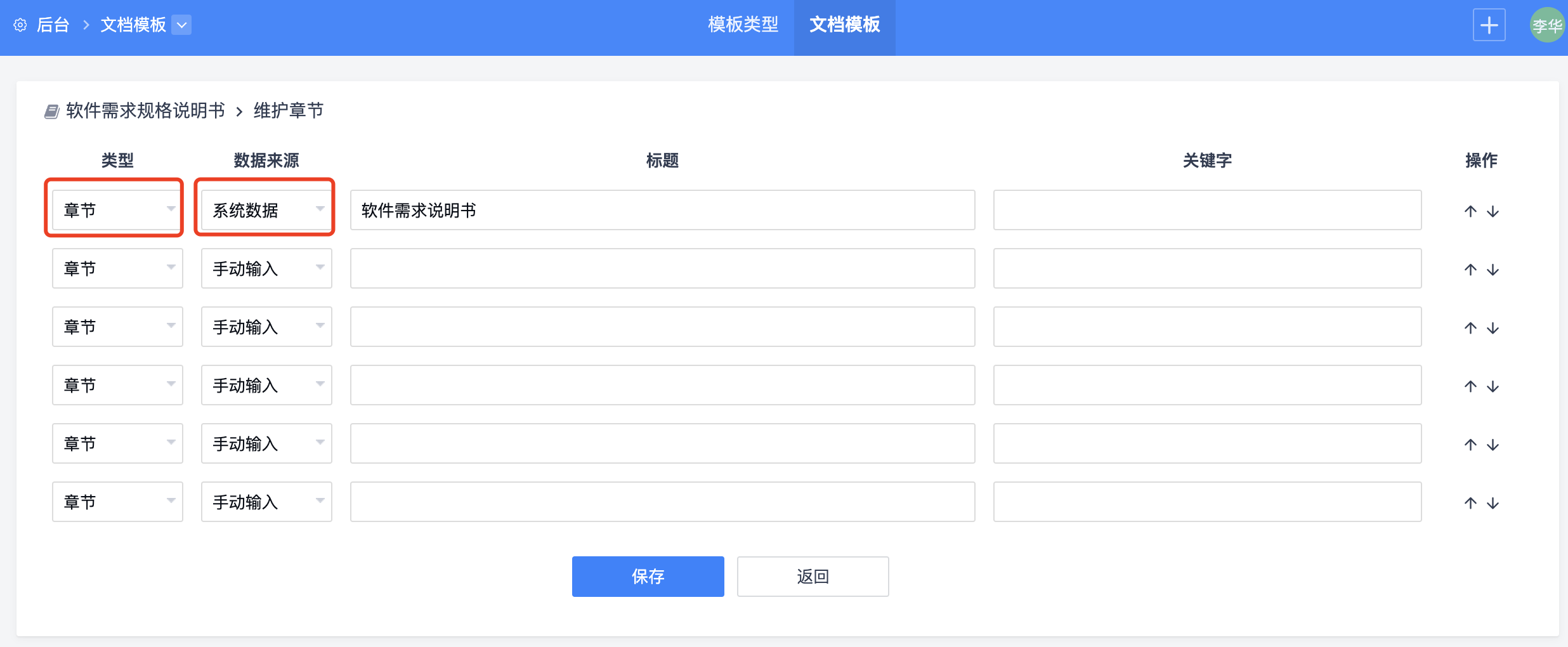Expand the first row 章节 type dropdown
Viewport: 1568px width, 647px height.
coord(117,210)
